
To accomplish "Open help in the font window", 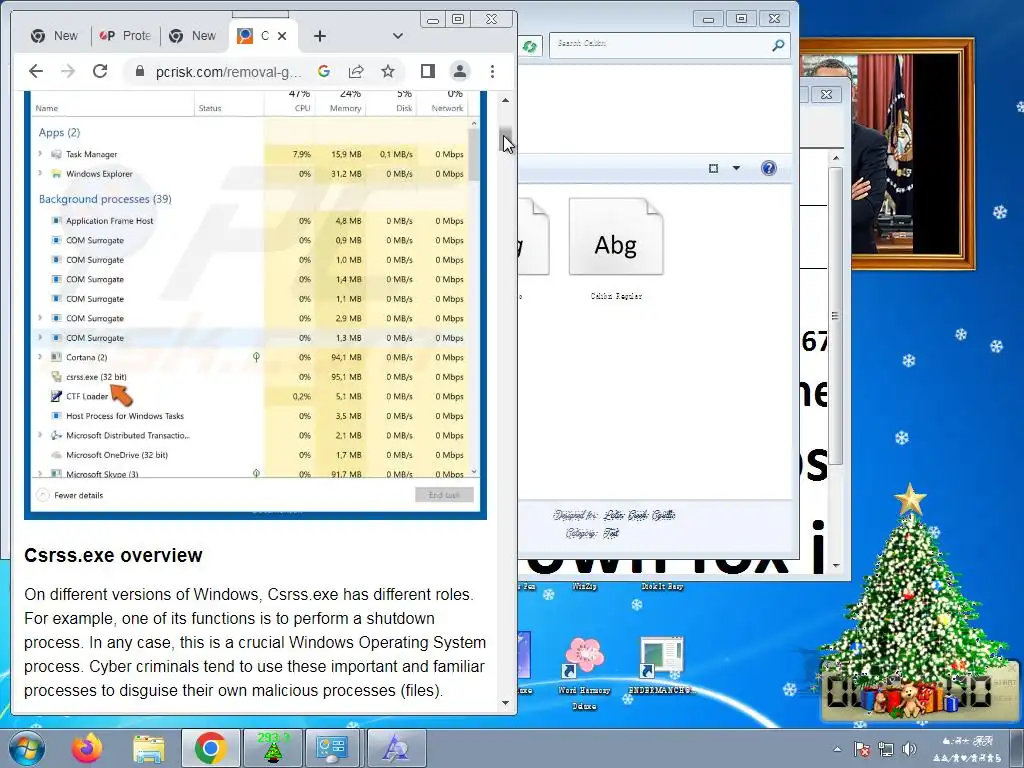I will pyautogui.click(x=769, y=168).
